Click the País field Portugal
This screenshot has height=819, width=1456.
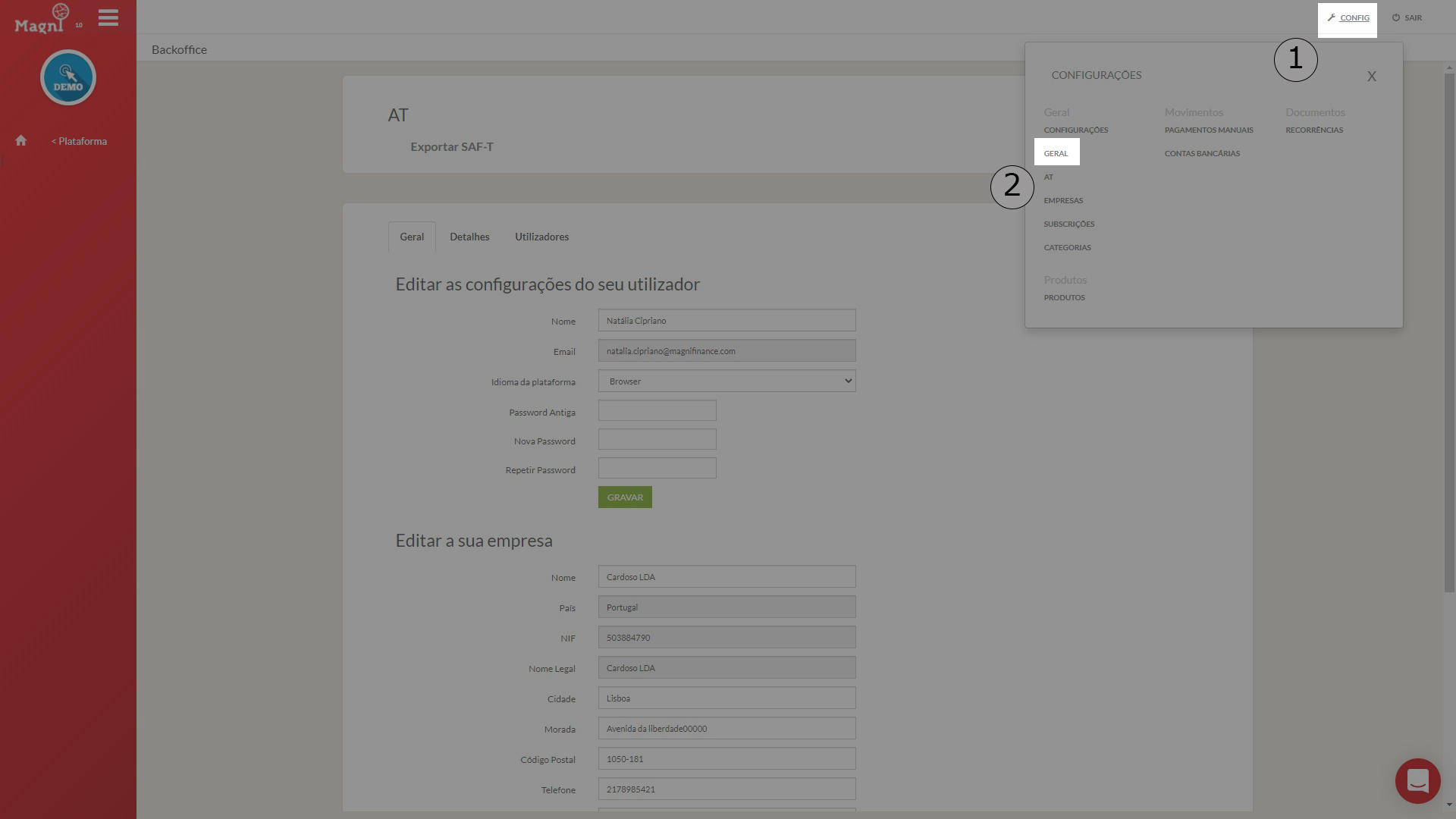click(x=726, y=607)
